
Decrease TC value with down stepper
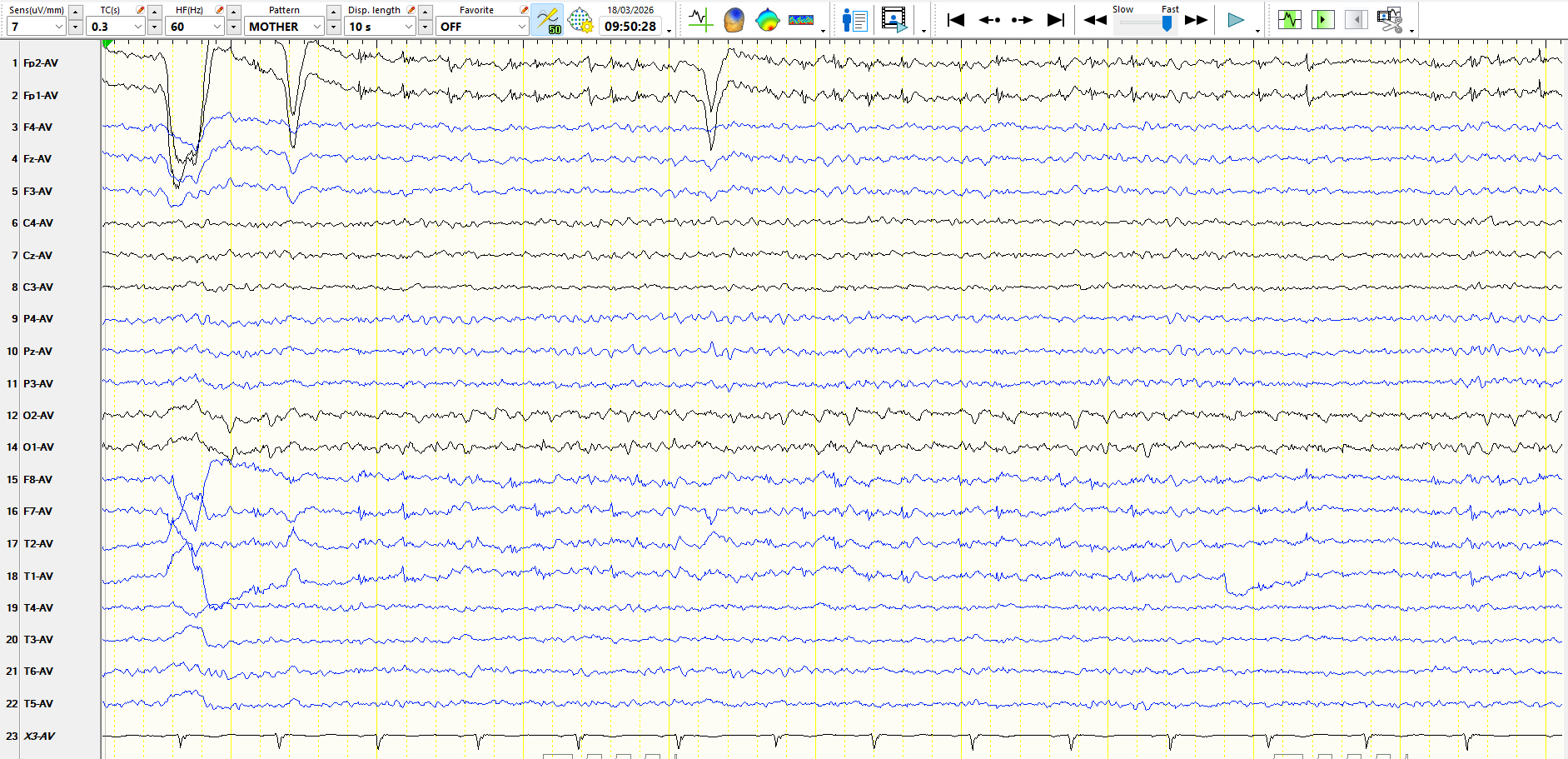pyautogui.click(x=155, y=27)
